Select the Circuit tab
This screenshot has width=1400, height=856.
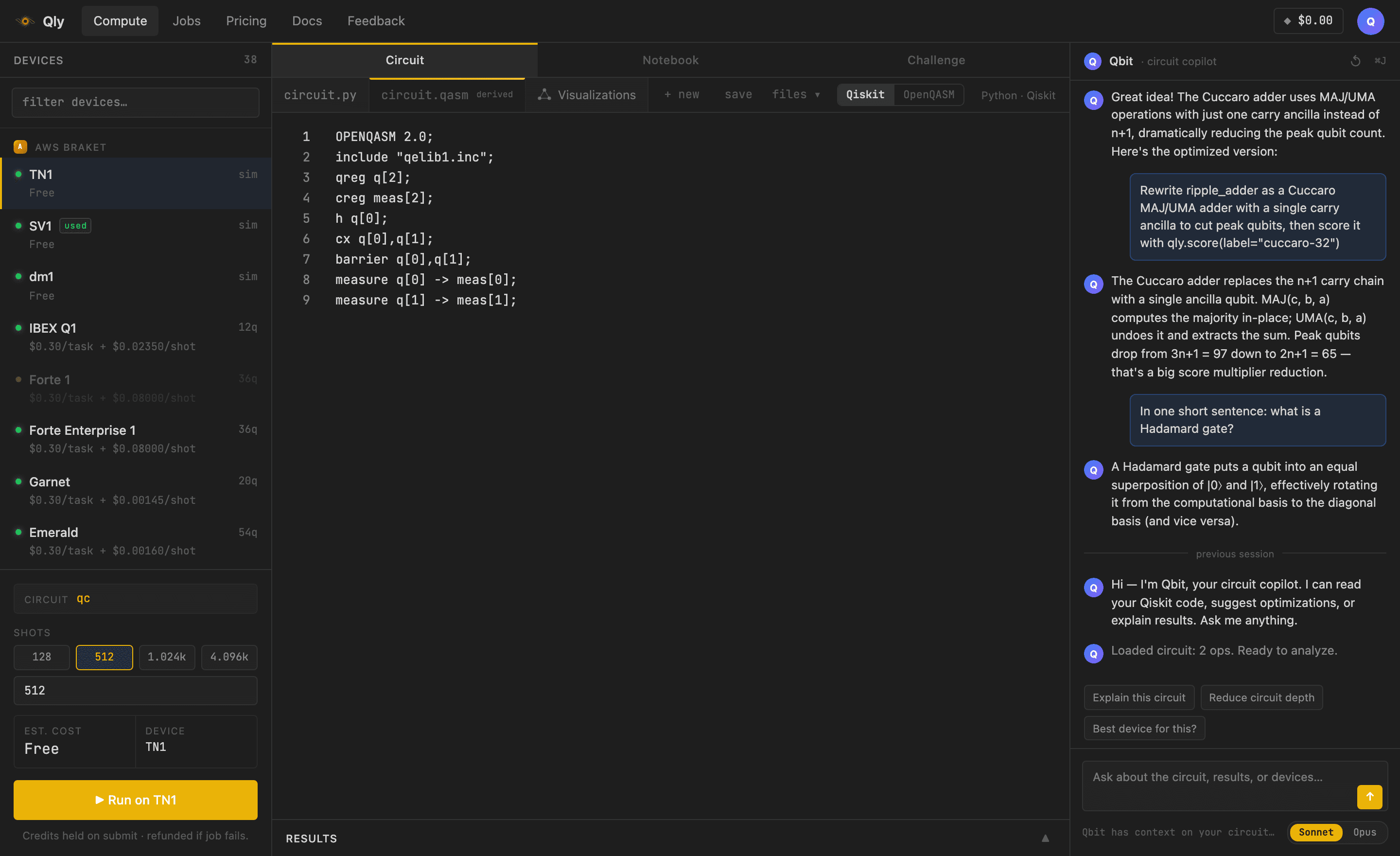coord(404,60)
